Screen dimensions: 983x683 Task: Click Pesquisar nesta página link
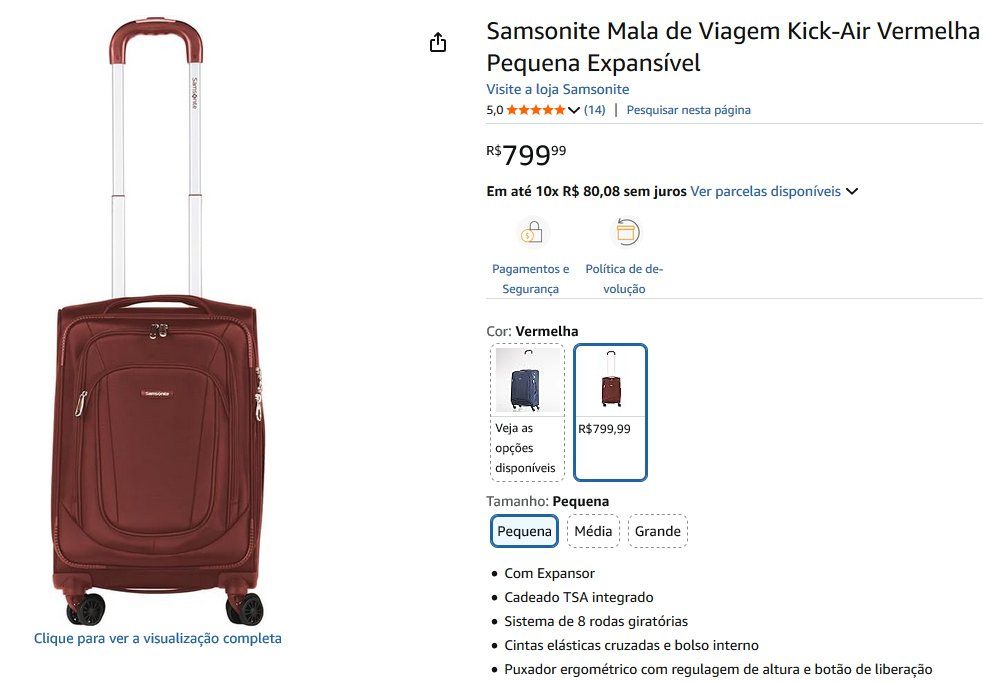click(x=688, y=110)
